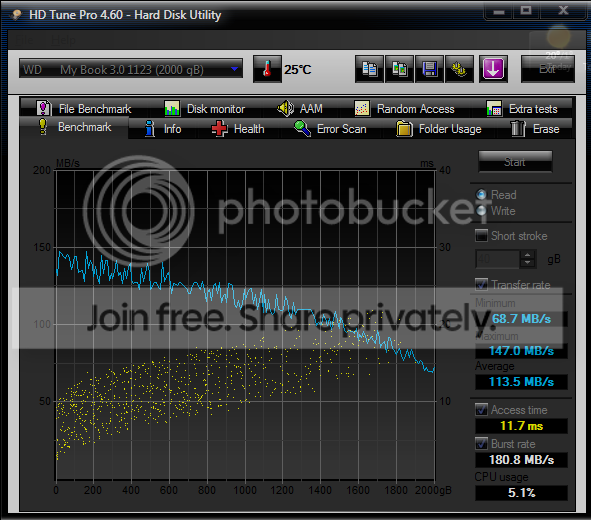The width and height of the screenshot is (591, 520).
Task: Select the Benchmark tab
Action: [x=75, y=127]
